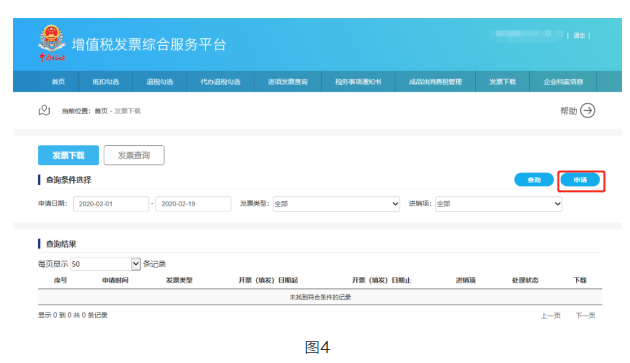Click the 下载 column header

(x=580, y=280)
